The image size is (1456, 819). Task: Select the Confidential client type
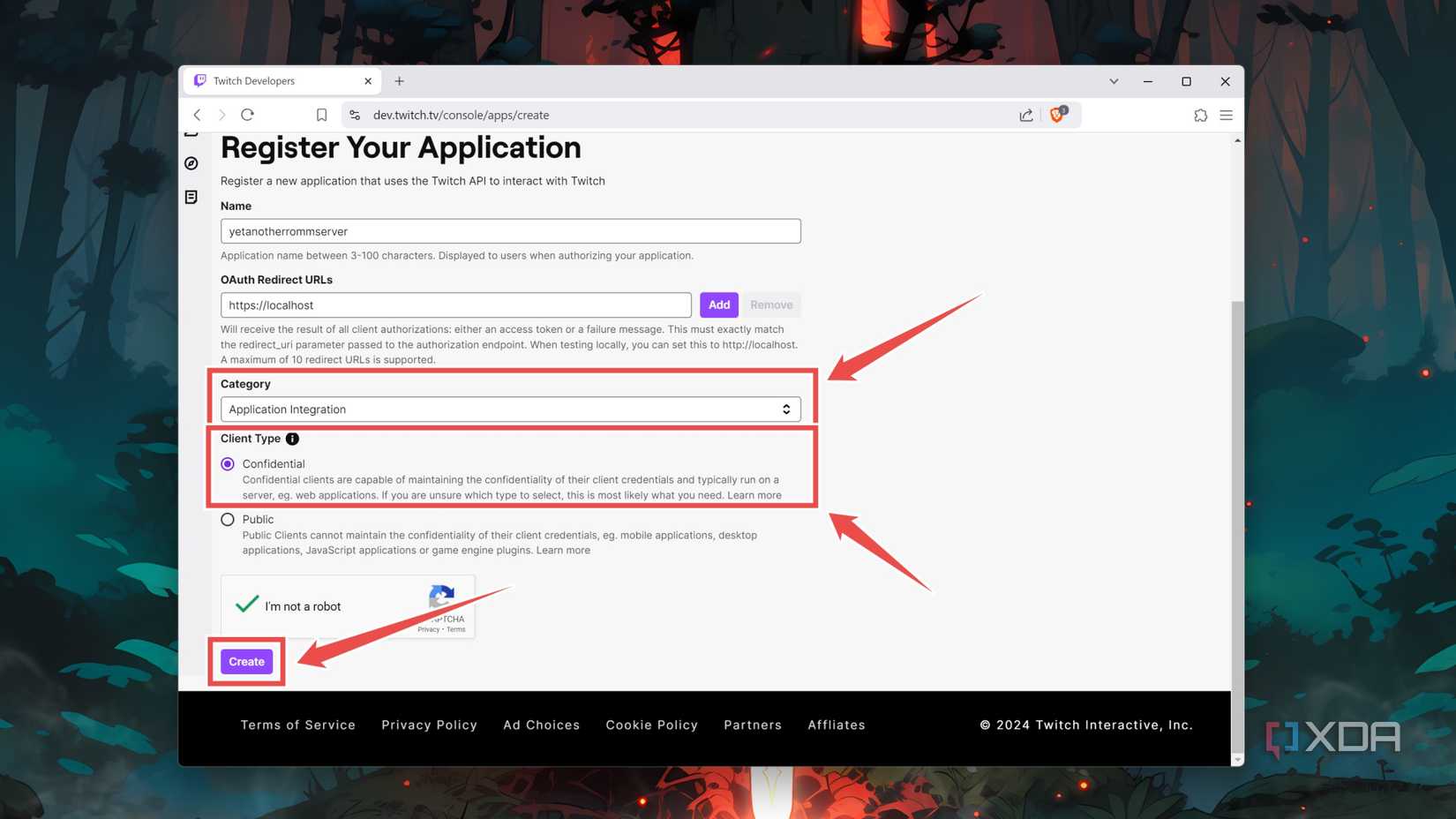(228, 463)
